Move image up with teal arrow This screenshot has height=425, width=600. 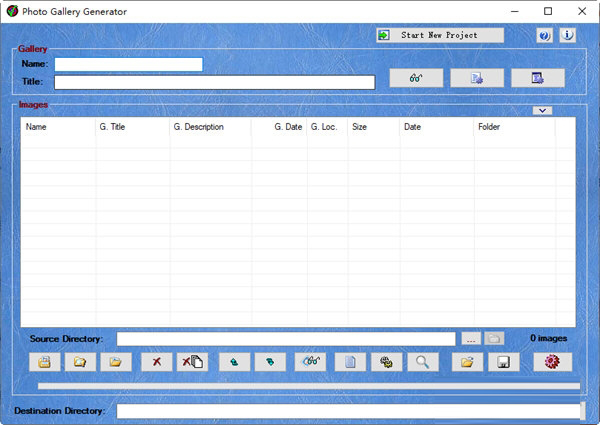click(235, 362)
